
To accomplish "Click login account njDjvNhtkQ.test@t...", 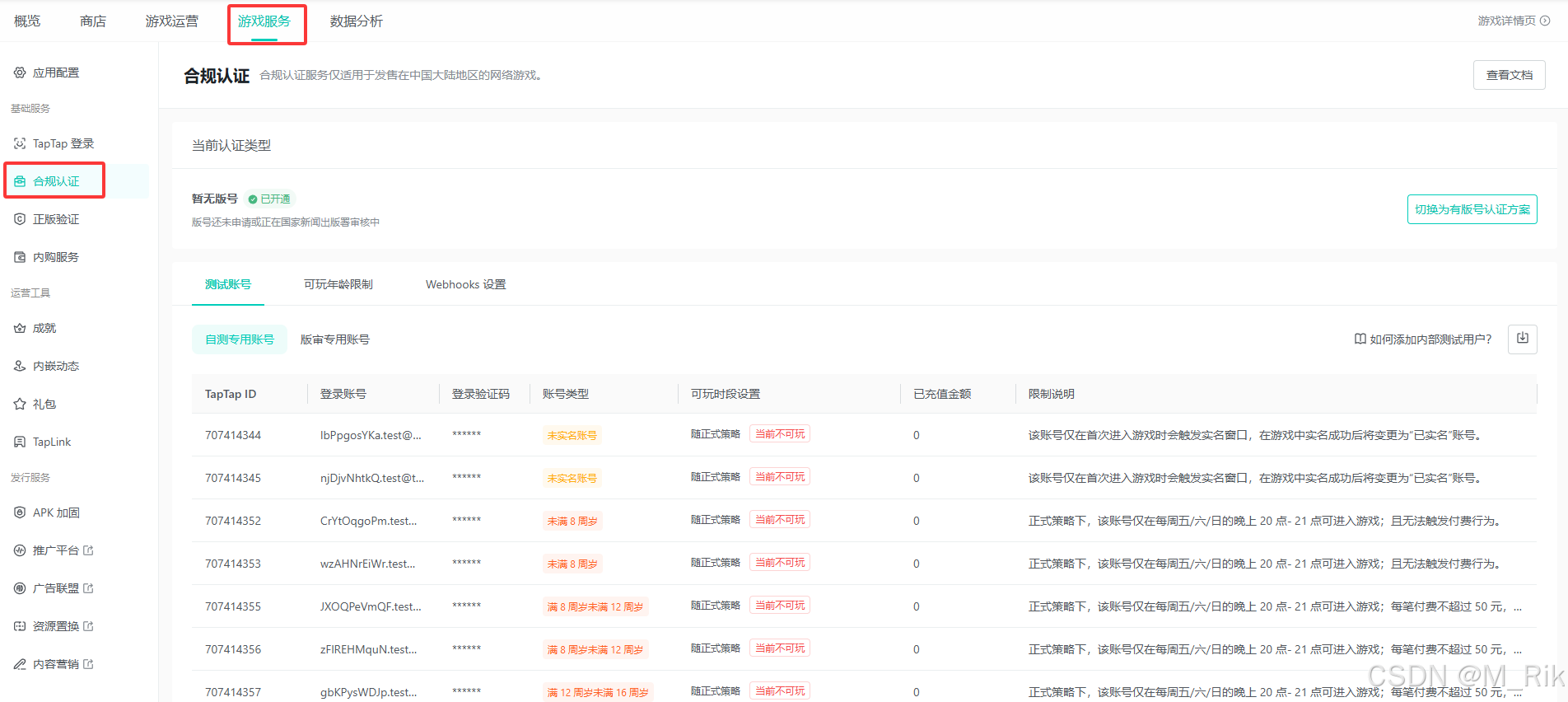I will point(372,478).
